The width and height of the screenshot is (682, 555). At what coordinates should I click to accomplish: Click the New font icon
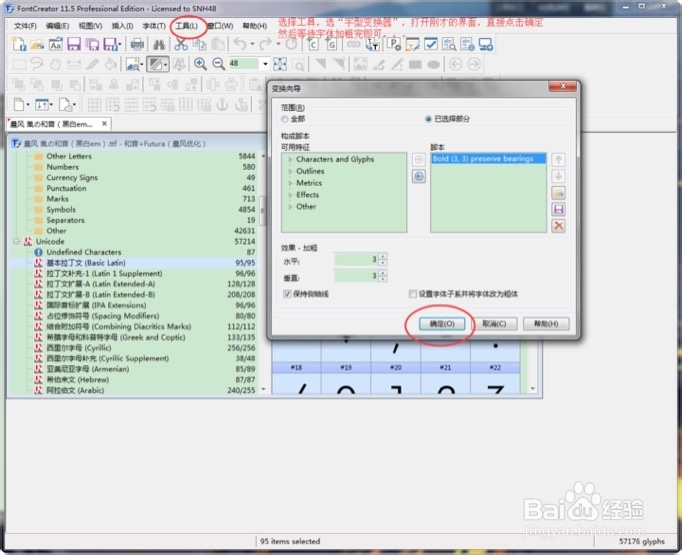click(19, 44)
